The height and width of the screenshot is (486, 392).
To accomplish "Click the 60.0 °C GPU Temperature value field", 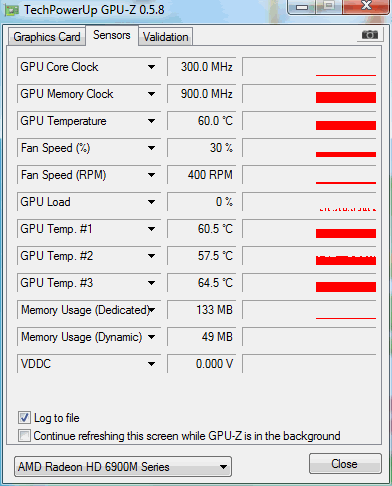I will [x=202, y=121].
